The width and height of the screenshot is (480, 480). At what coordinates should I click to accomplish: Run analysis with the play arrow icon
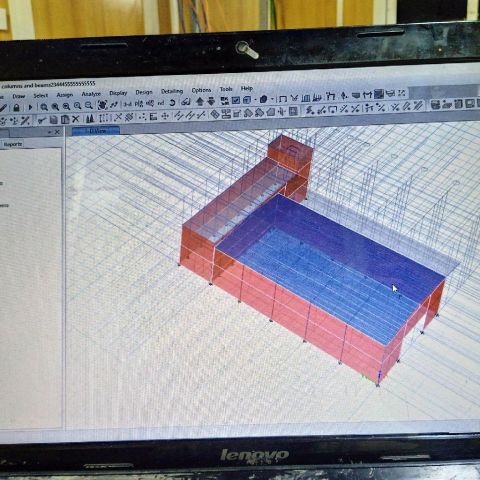(30, 107)
